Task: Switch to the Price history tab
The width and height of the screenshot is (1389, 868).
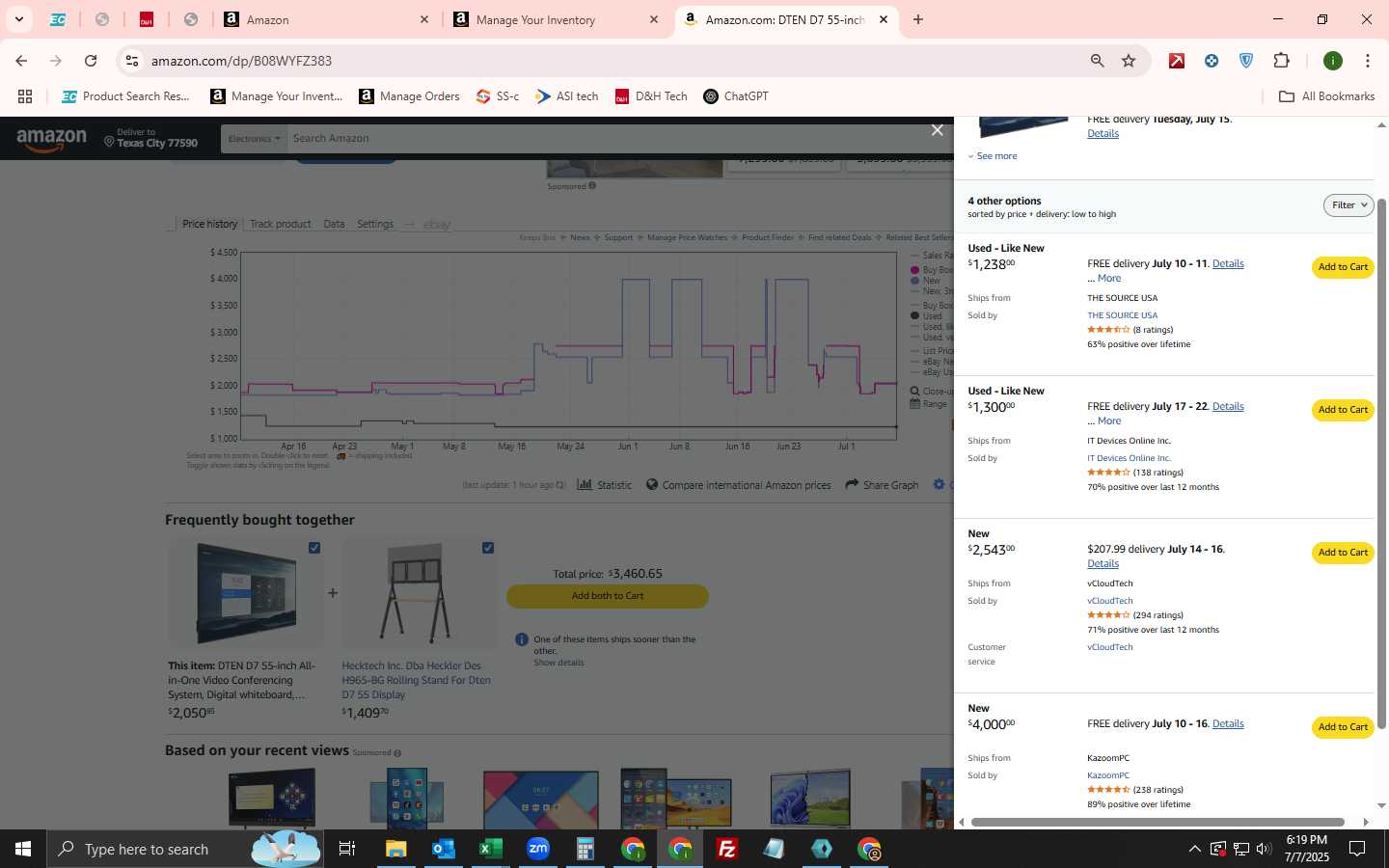Action: [x=209, y=224]
